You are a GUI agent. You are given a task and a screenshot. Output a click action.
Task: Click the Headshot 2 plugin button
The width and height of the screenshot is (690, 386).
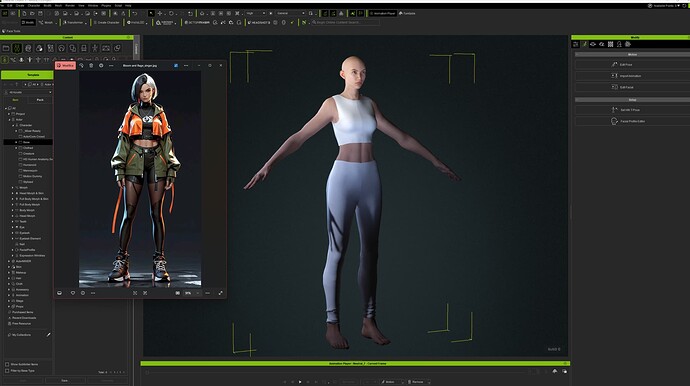[259, 22]
